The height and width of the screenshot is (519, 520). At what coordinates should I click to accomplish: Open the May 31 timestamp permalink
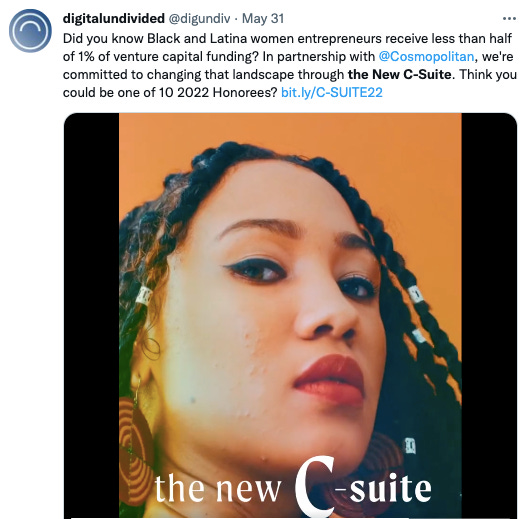pos(263,19)
